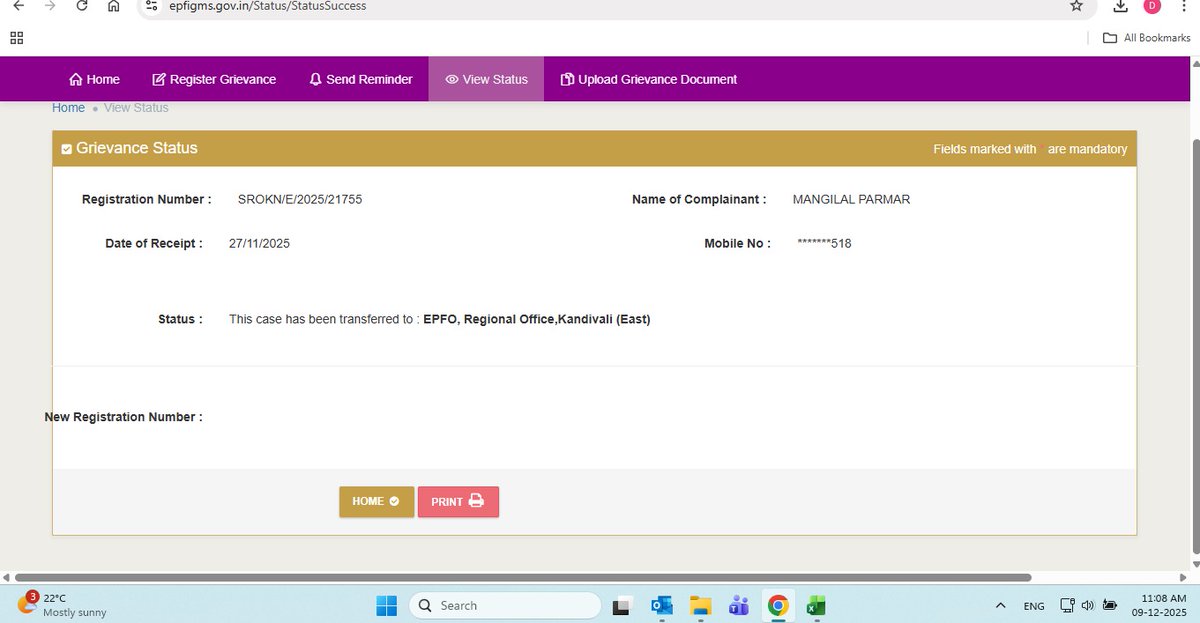Click the ENG language indicator
This screenshot has height=623, width=1200.
point(1034,606)
